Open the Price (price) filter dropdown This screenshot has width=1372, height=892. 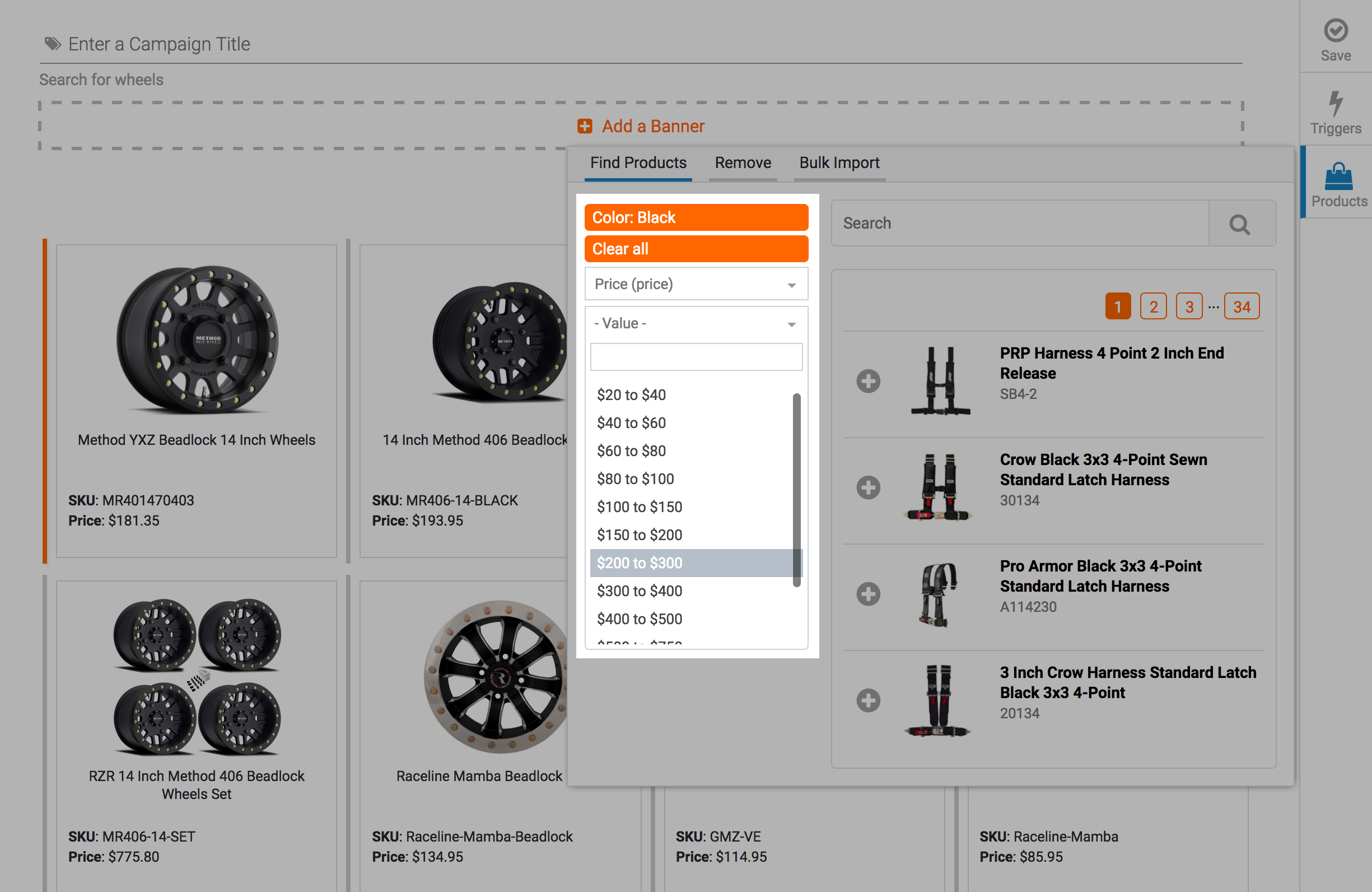pyautogui.click(x=696, y=284)
